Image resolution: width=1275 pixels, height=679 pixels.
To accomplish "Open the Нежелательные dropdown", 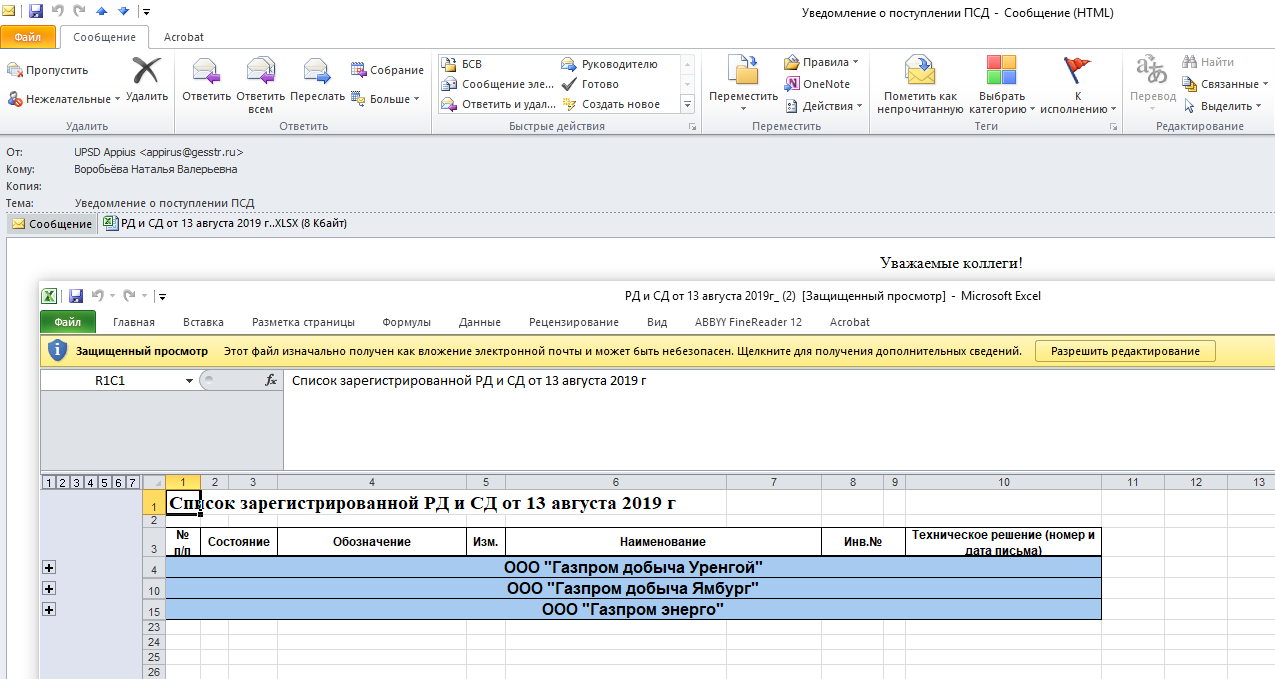I will point(64,99).
